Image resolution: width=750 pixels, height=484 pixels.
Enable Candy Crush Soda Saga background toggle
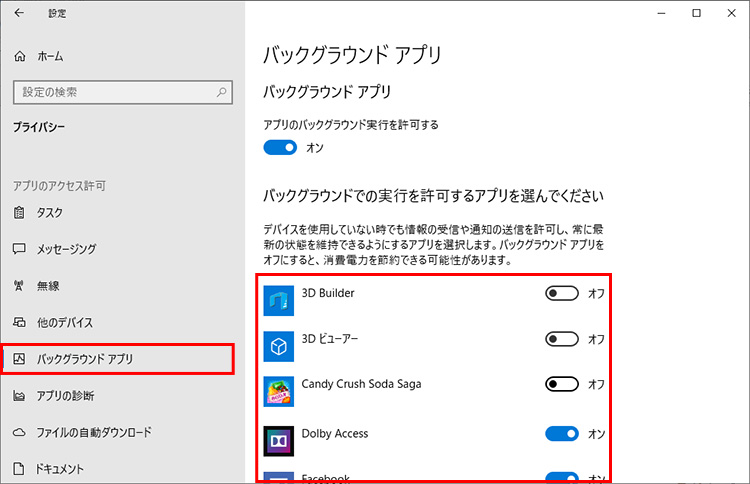pyautogui.click(x=562, y=384)
